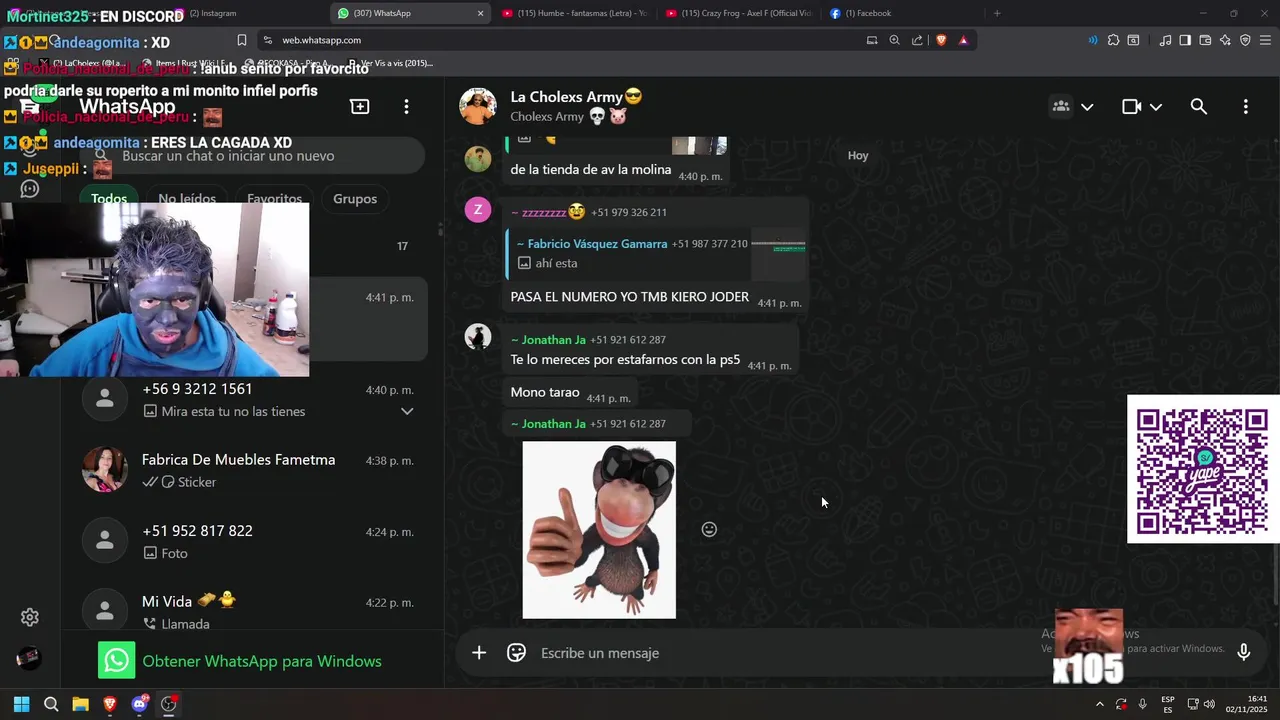Click the install app icon in address bar
This screenshot has height=720, width=1280.
pos(872,40)
